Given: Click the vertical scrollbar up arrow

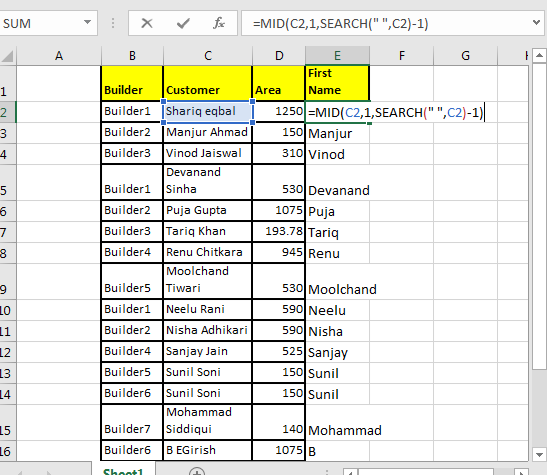Looking at the screenshot, I should click(x=539, y=55).
